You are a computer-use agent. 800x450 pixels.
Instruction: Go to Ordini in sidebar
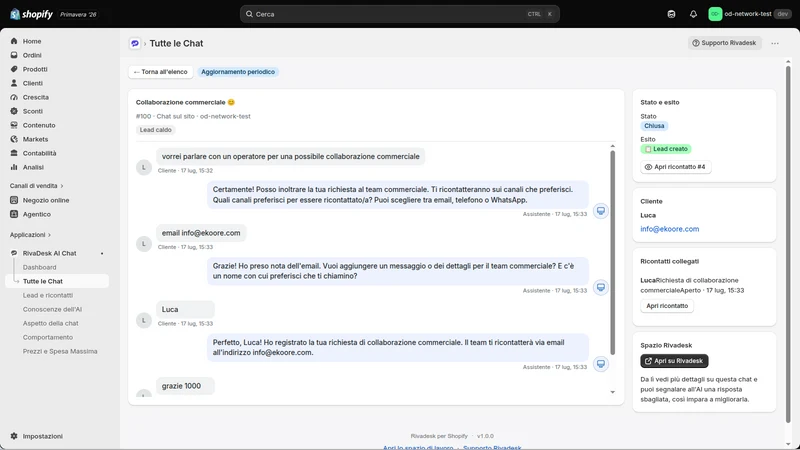[32, 55]
